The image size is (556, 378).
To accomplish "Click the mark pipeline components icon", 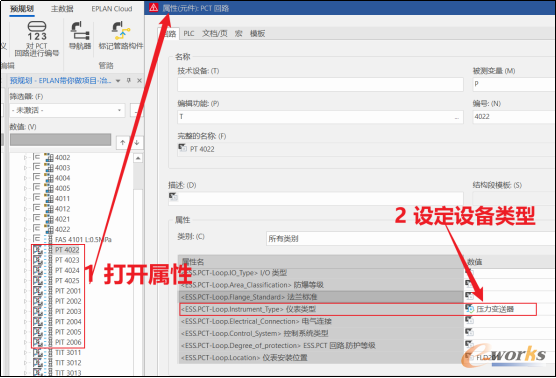I will click(x=121, y=31).
